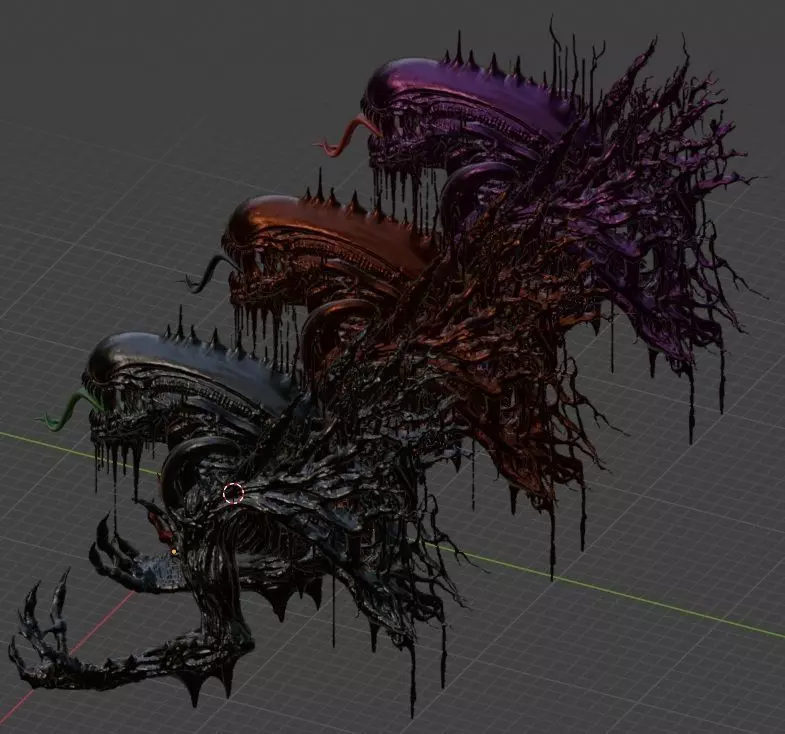Click the small orange origin dot on the black alien
This screenshot has height=734, width=785.
(x=174, y=552)
